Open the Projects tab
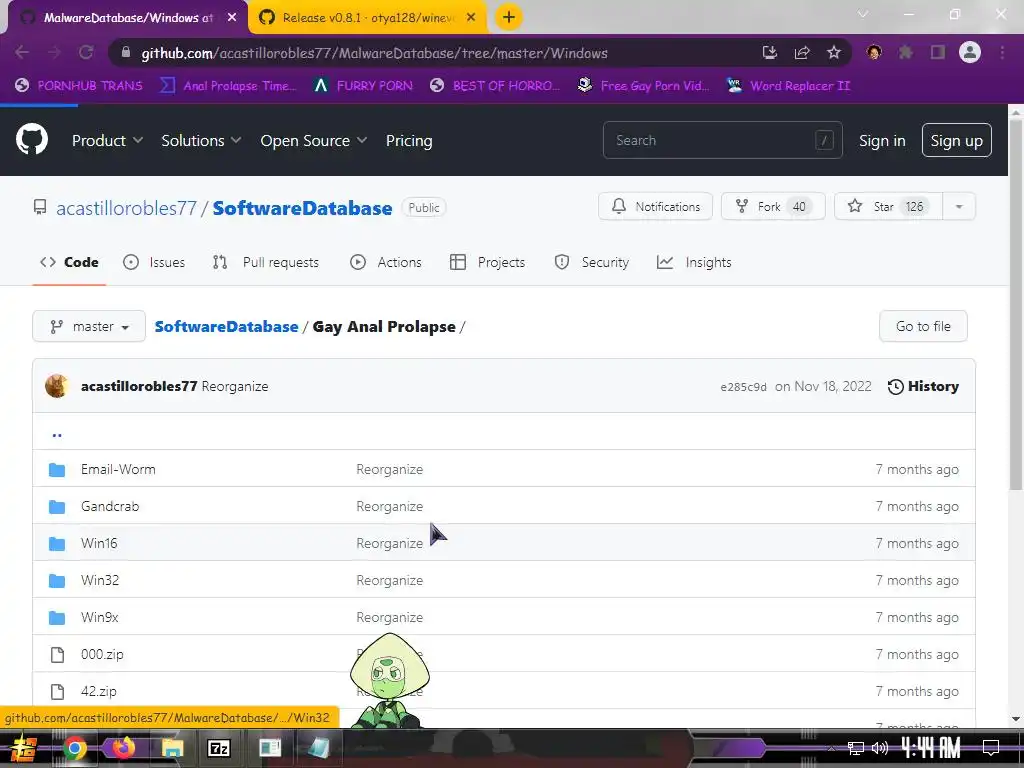Screen dimensions: 1024x768 pos(487,263)
